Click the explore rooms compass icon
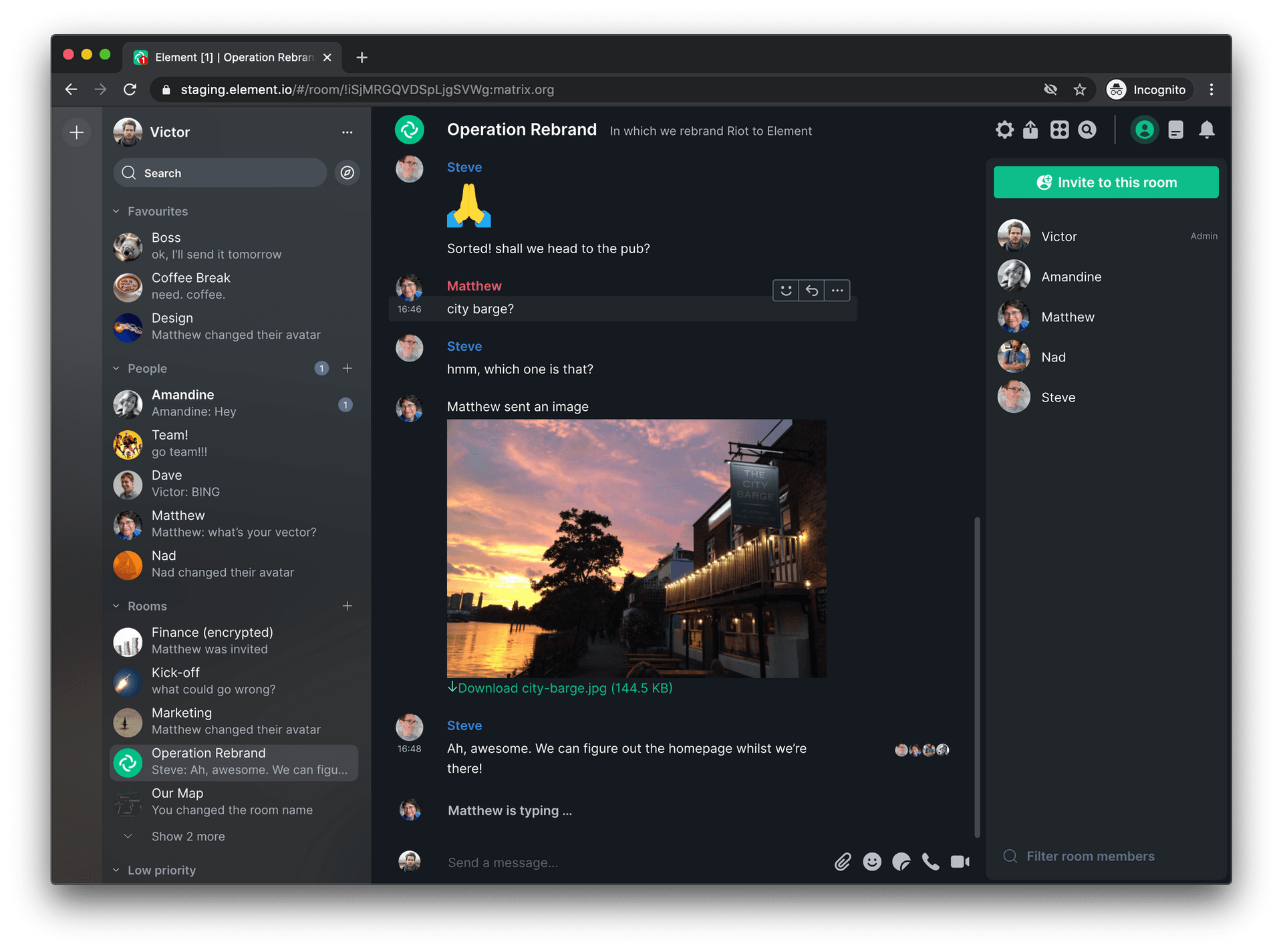 point(347,173)
